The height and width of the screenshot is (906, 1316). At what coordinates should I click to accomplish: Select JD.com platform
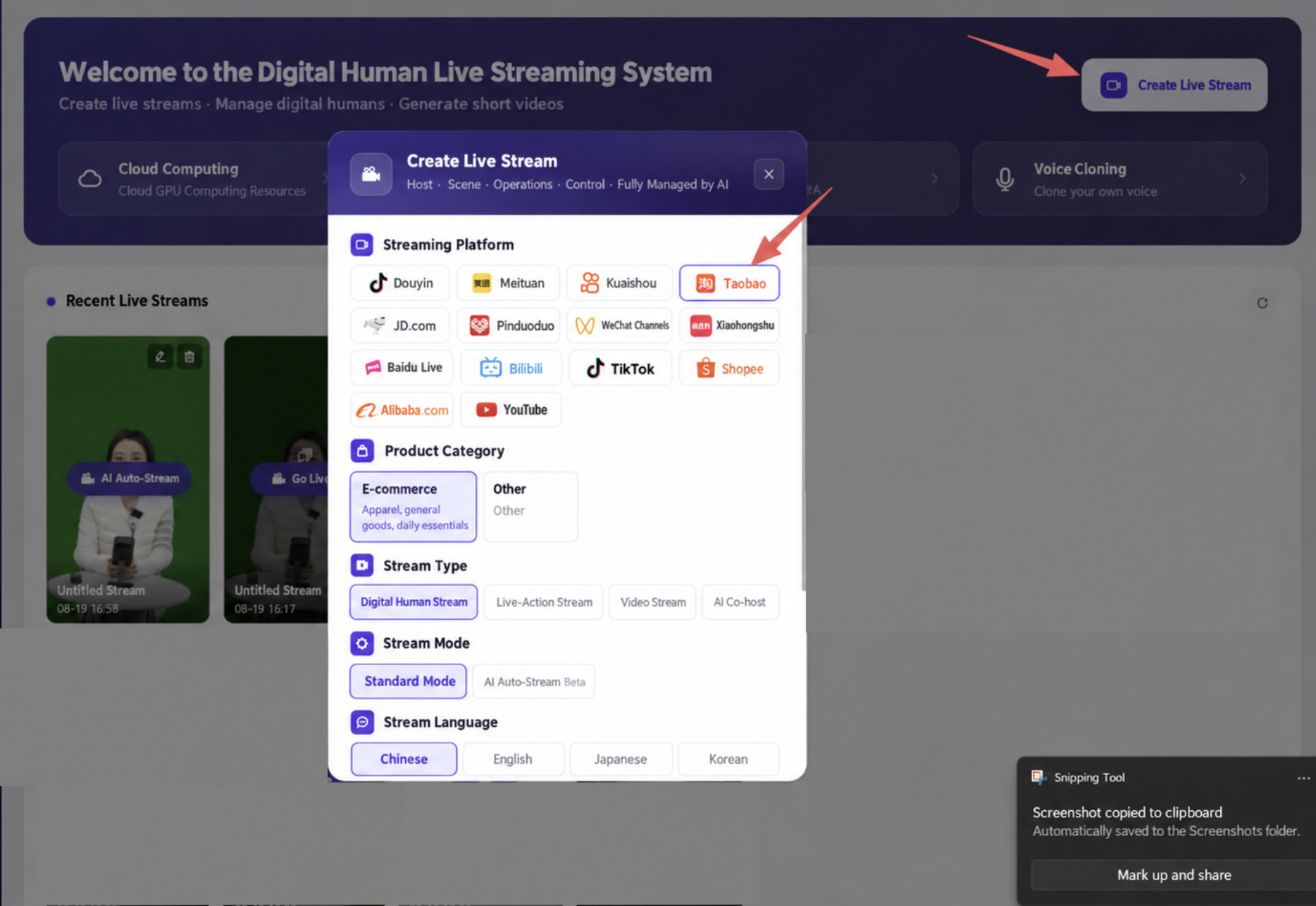click(400, 325)
